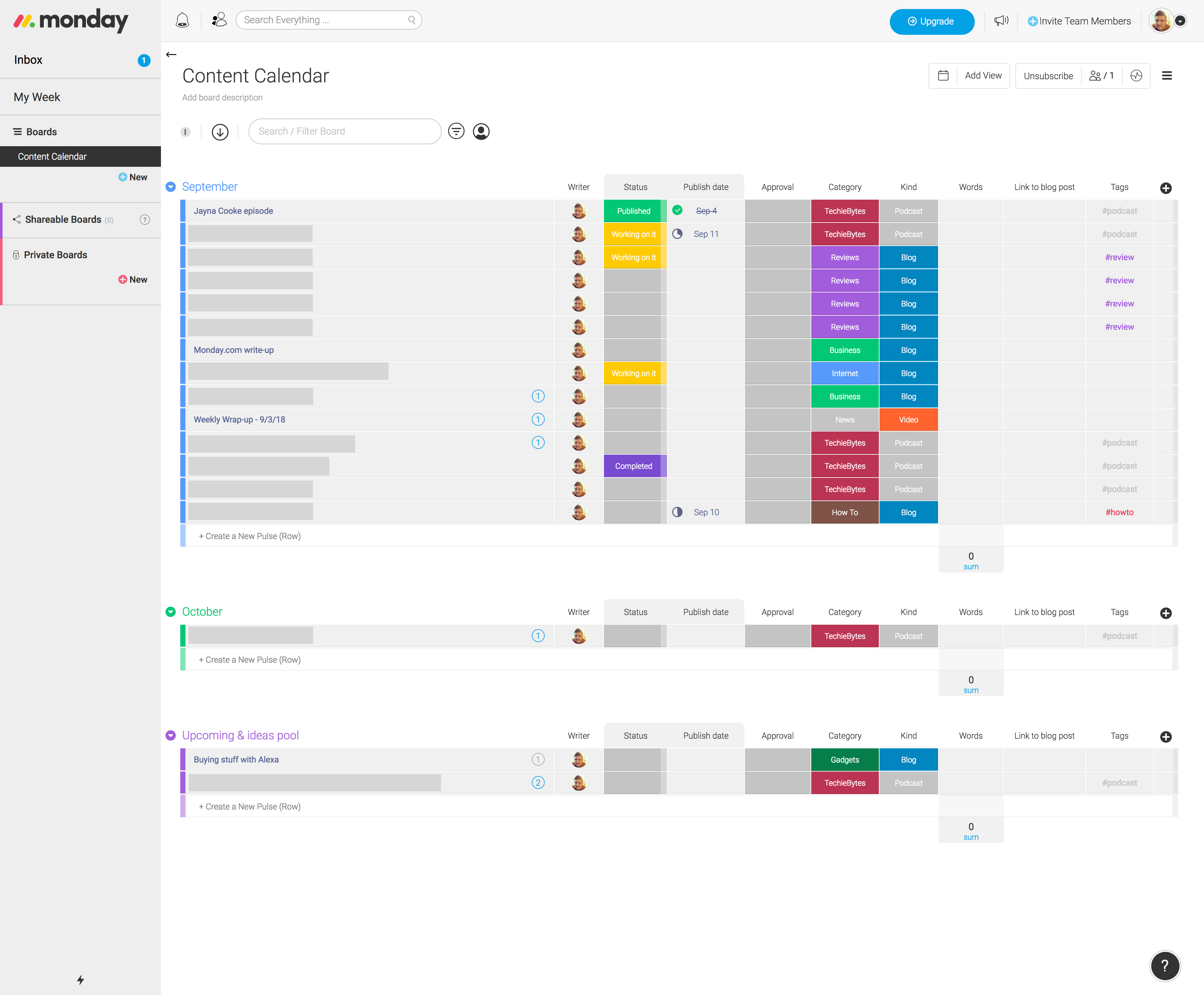The width and height of the screenshot is (1204, 995).
Task: Collapse the September group
Action: click(x=171, y=187)
